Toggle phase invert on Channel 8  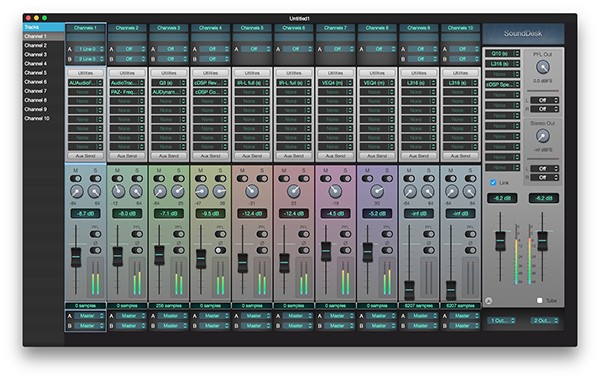(x=387, y=250)
